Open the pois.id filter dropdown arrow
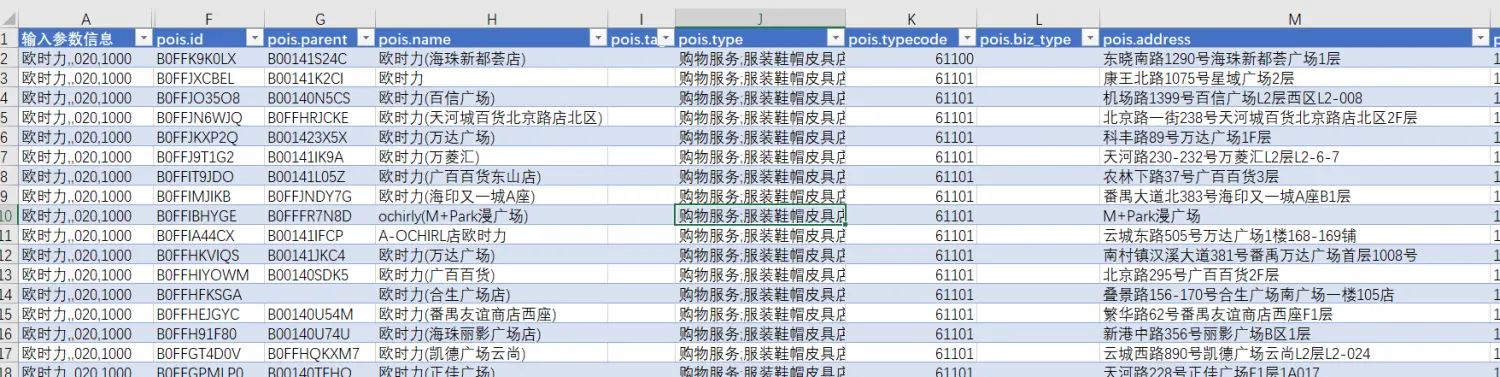 (x=254, y=39)
